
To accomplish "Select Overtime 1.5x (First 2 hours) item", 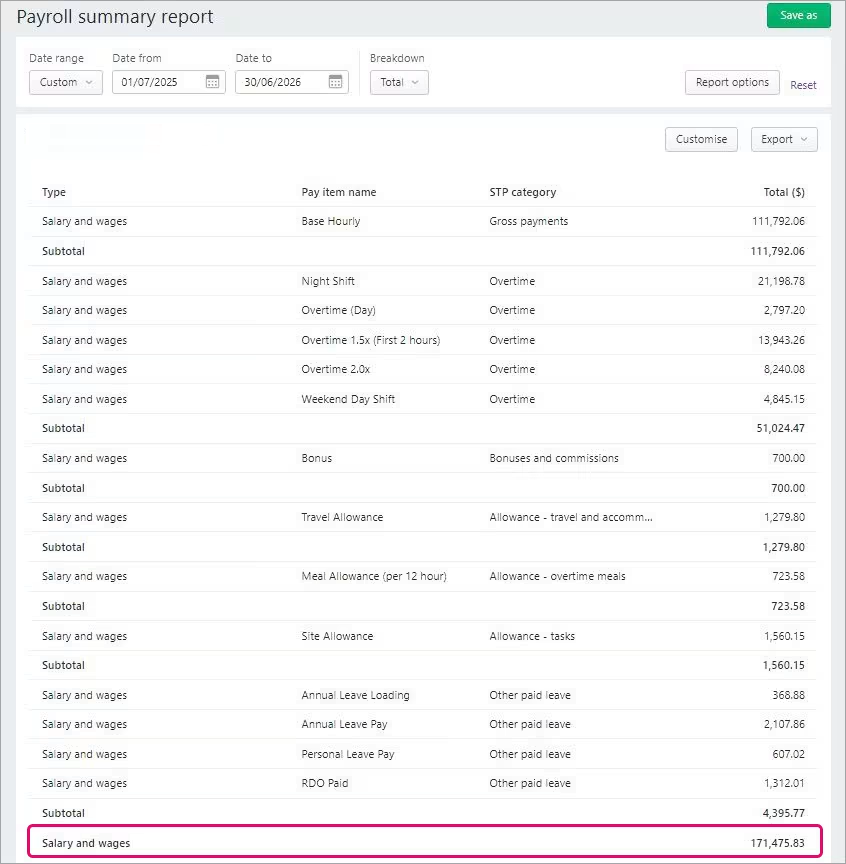I will [370, 340].
